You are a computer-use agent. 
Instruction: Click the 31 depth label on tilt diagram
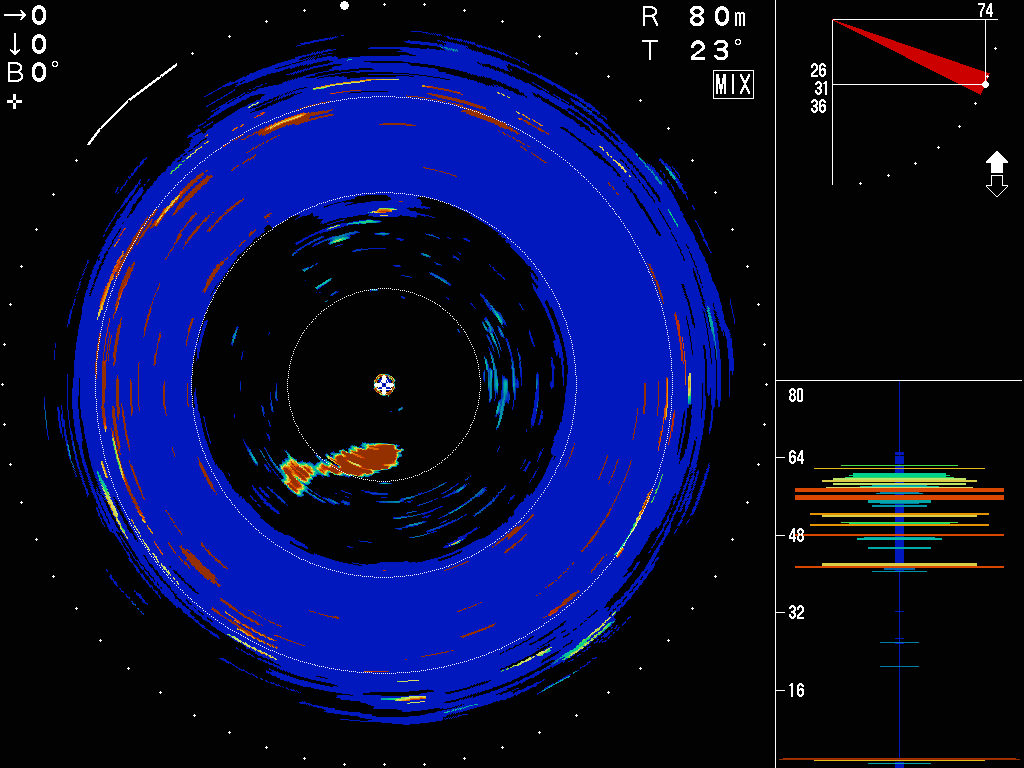coord(821,88)
